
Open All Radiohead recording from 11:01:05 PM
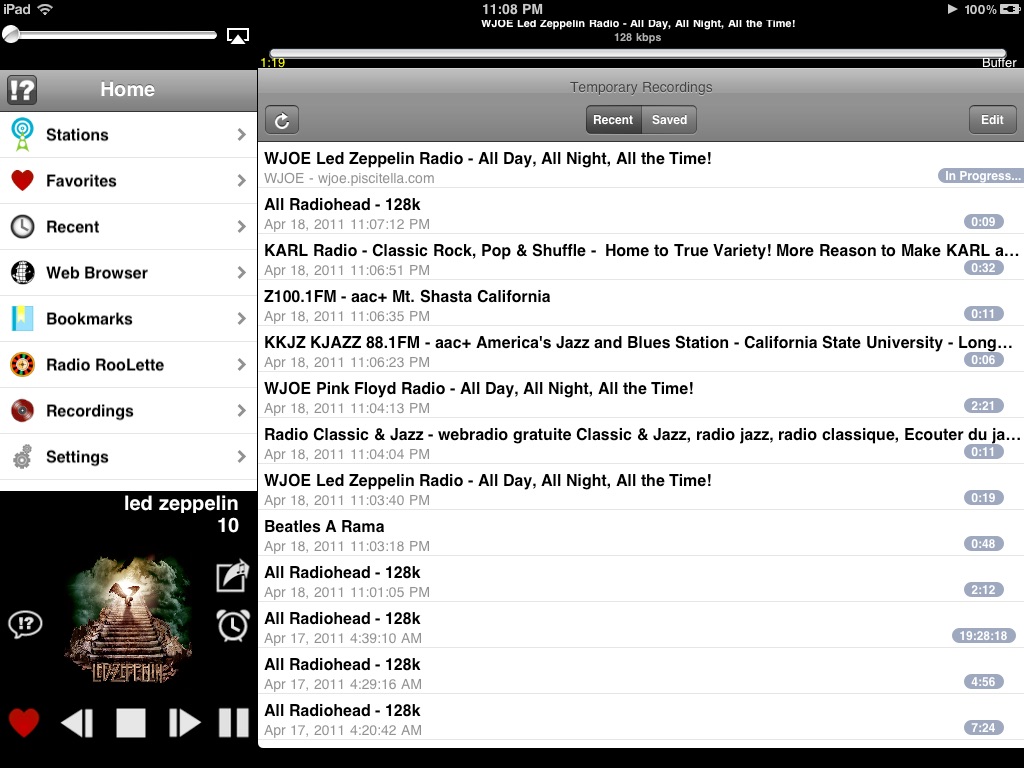[x=641, y=579]
